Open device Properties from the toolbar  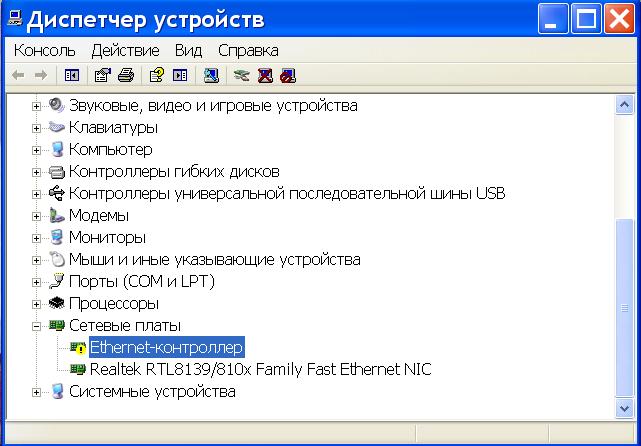103,75
